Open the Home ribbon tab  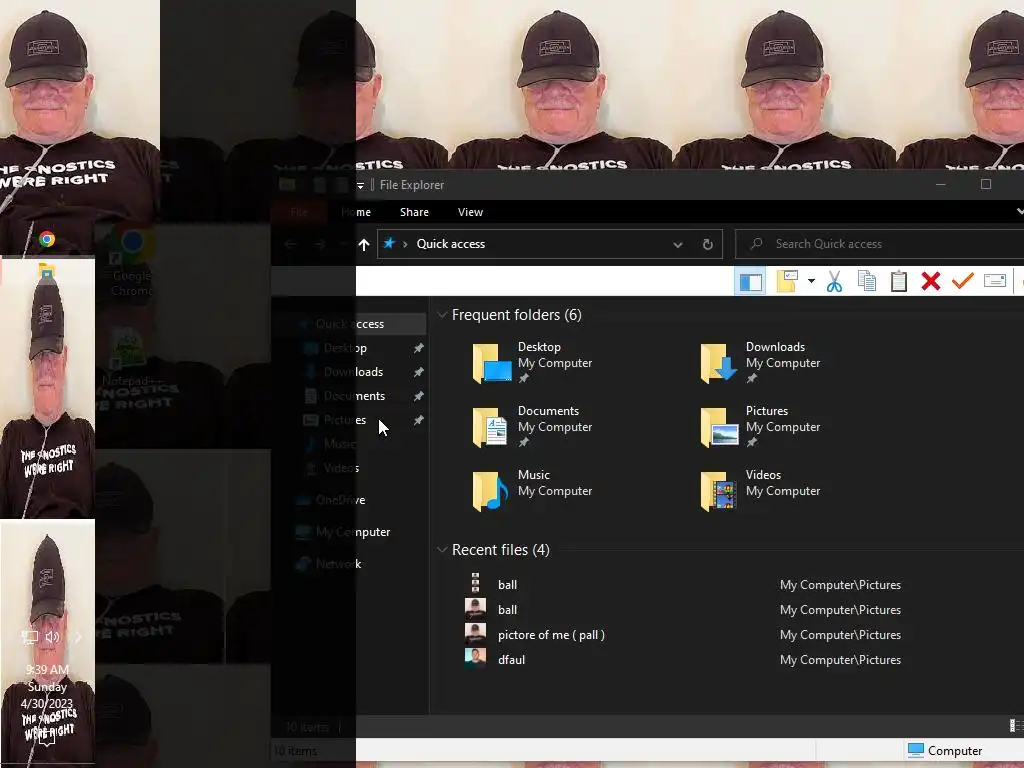click(356, 212)
